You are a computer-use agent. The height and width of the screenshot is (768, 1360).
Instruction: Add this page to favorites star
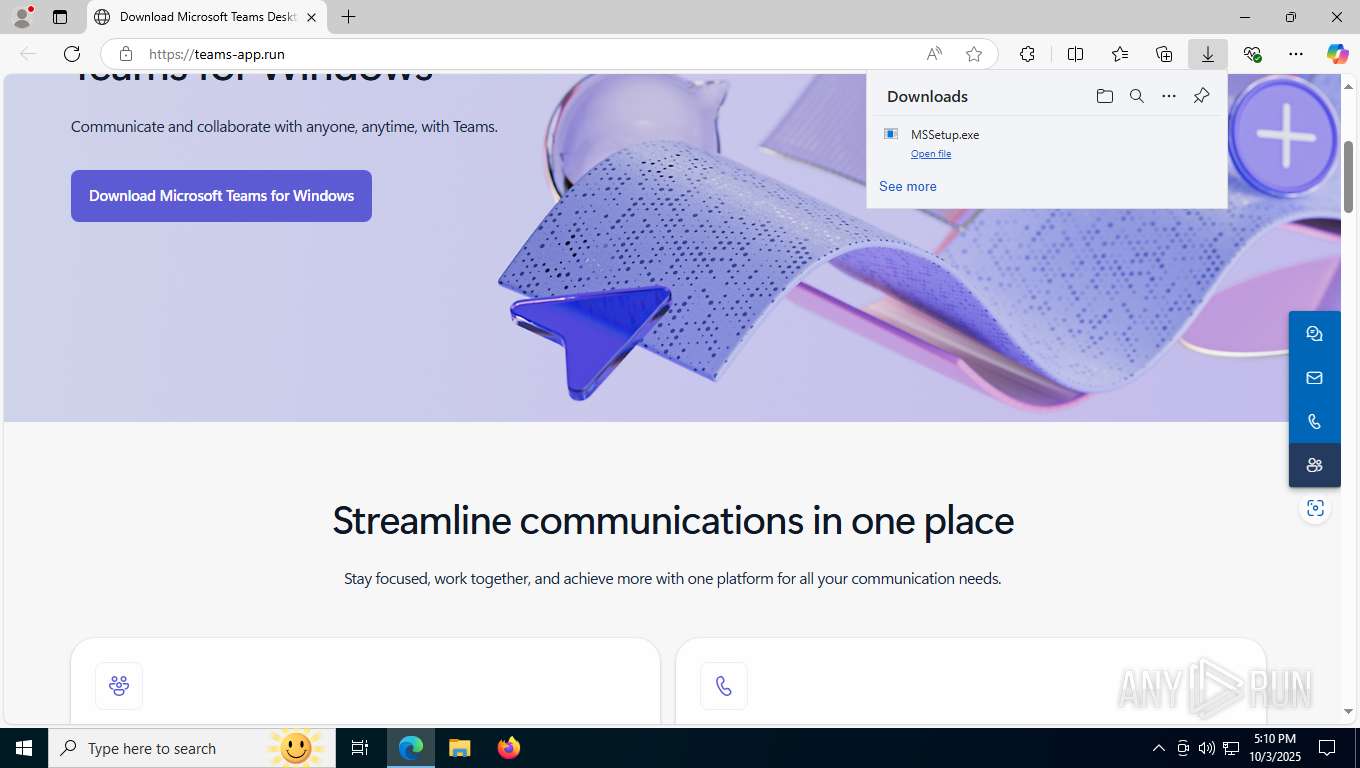[x=974, y=54]
